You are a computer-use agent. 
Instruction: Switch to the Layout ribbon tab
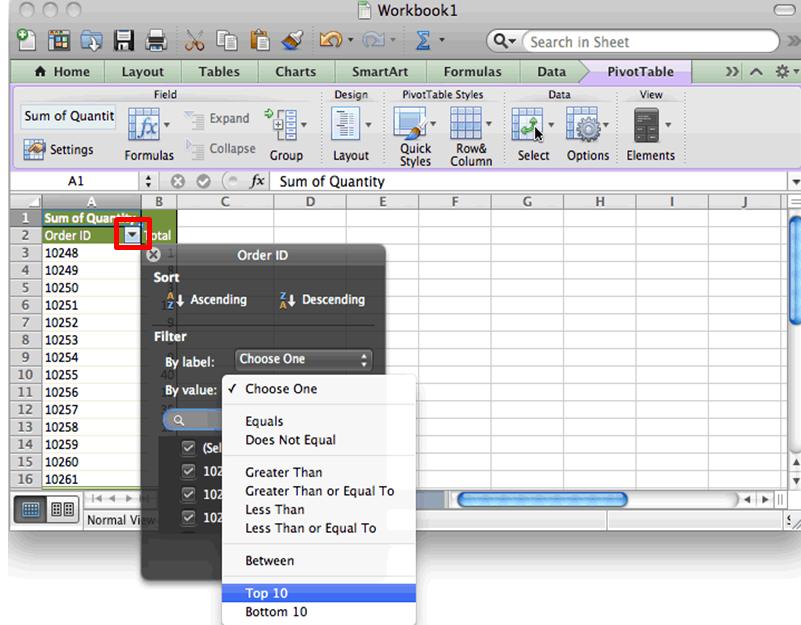point(143,72)
